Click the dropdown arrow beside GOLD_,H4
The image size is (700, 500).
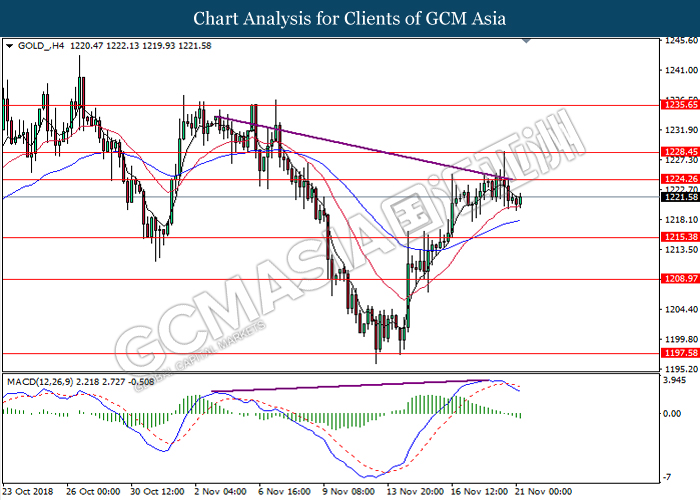tap(9, 46)
